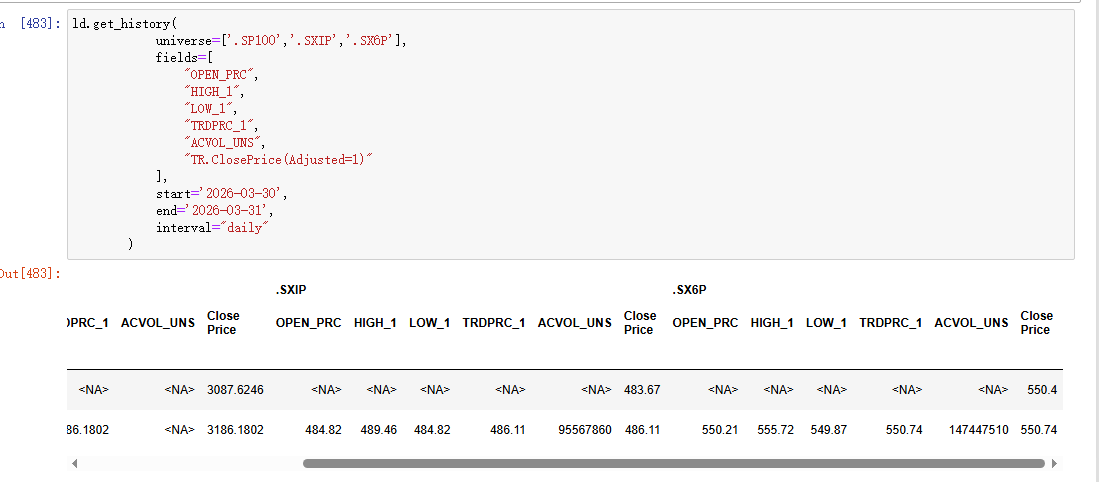Click TRDPRC_1 header under .SX6P
1099x482 pixels.
click(890, 323)
